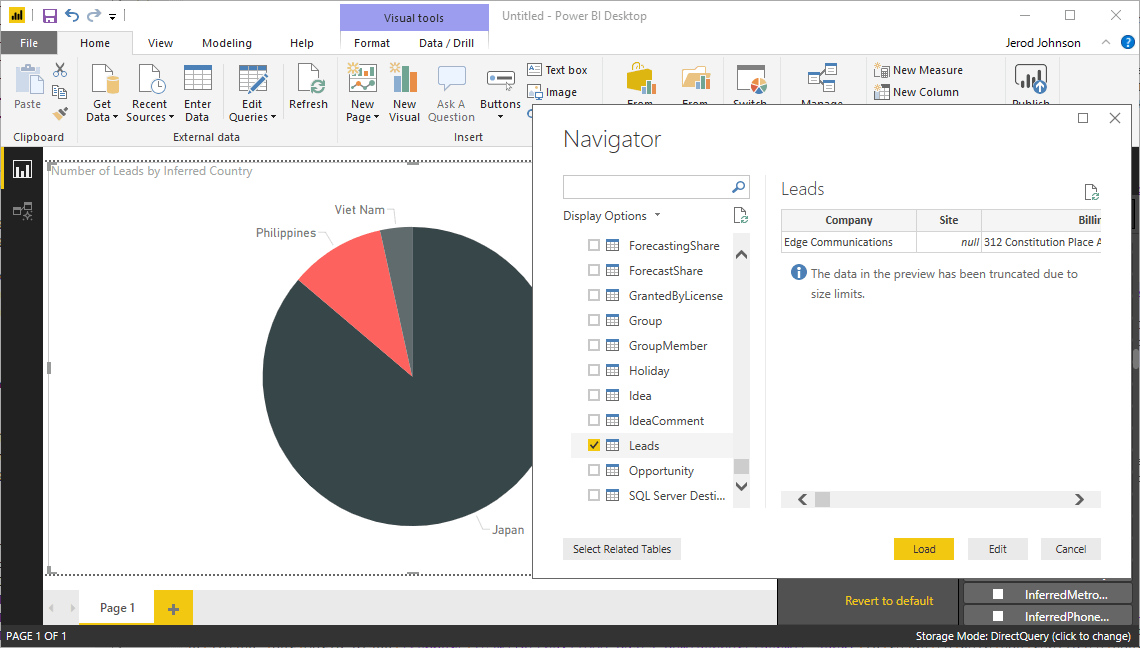
Task: Click New Measure in ribbon
Action: click(x=918, y=70)
